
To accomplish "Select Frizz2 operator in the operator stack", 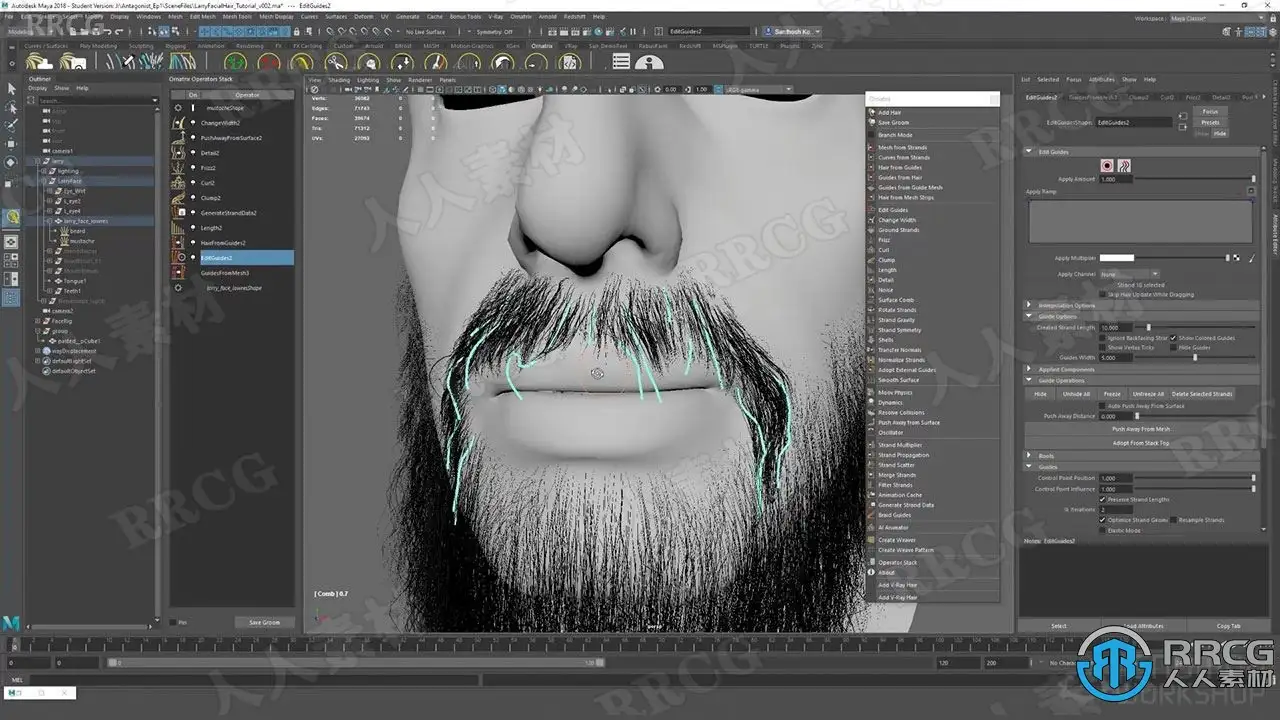I will (208, 168).
